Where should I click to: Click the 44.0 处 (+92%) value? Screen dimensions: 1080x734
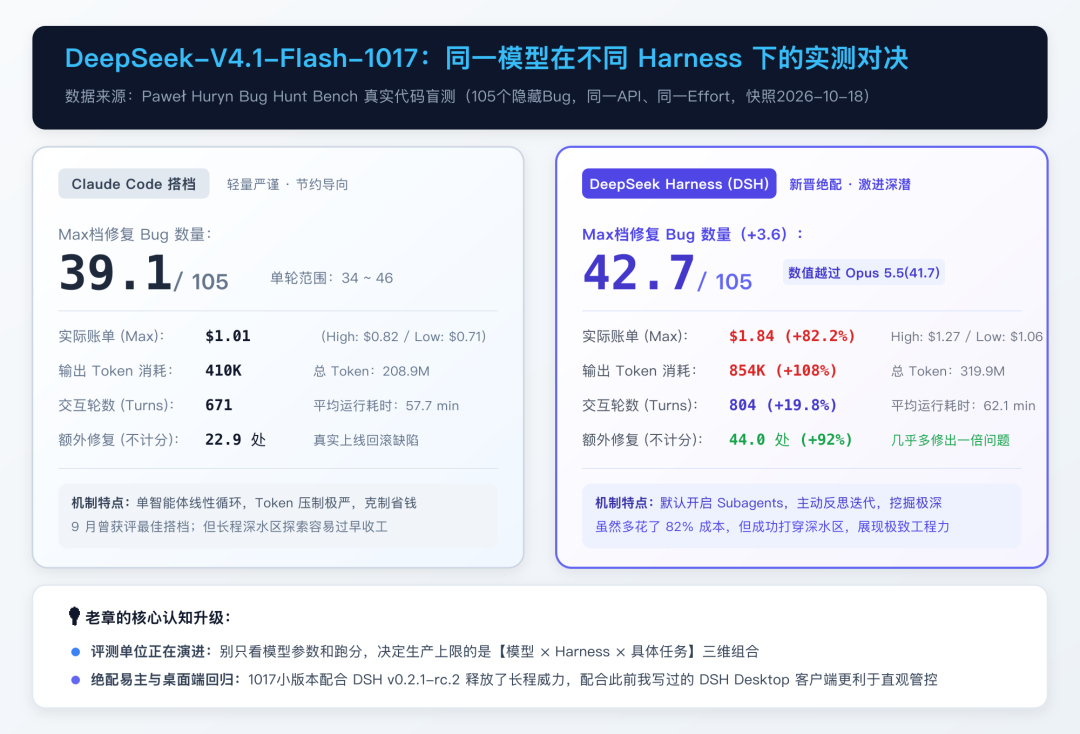coord(791,439)
